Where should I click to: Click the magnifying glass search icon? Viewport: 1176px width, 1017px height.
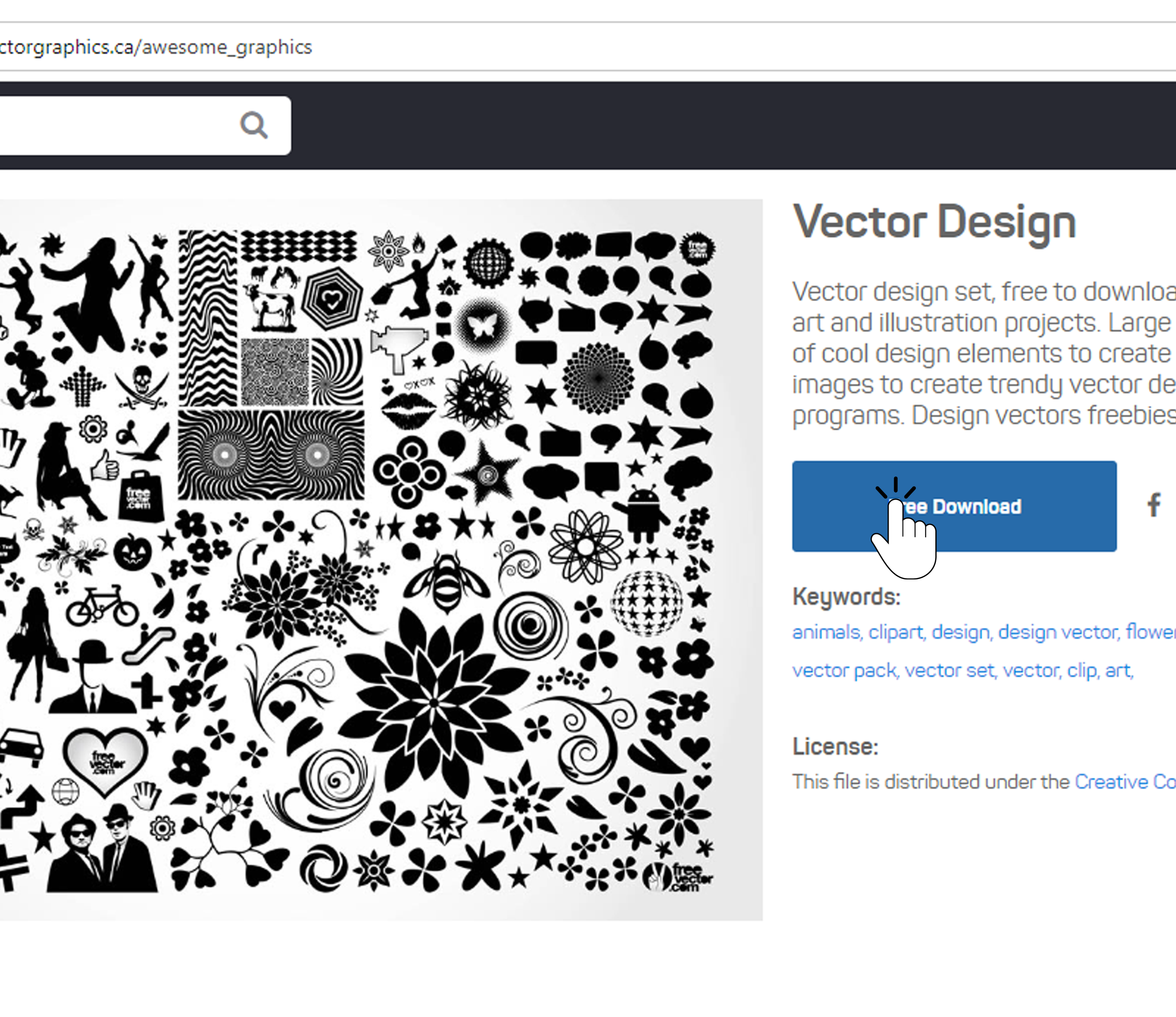pos(254,125)
